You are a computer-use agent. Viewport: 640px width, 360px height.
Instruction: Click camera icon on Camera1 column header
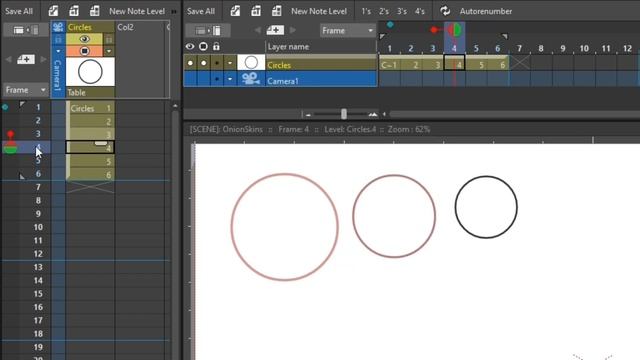pos(58,27)
